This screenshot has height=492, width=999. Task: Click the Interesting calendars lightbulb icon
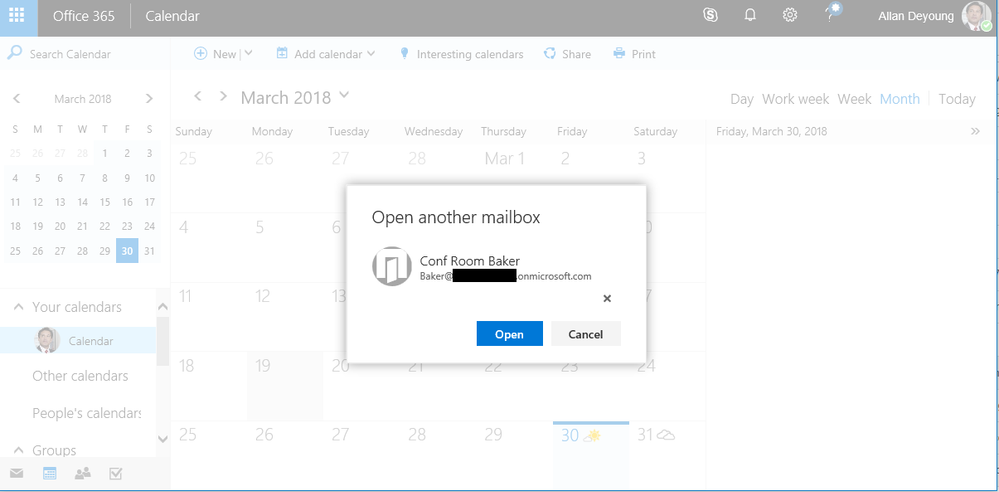click(x=404, y=54)
